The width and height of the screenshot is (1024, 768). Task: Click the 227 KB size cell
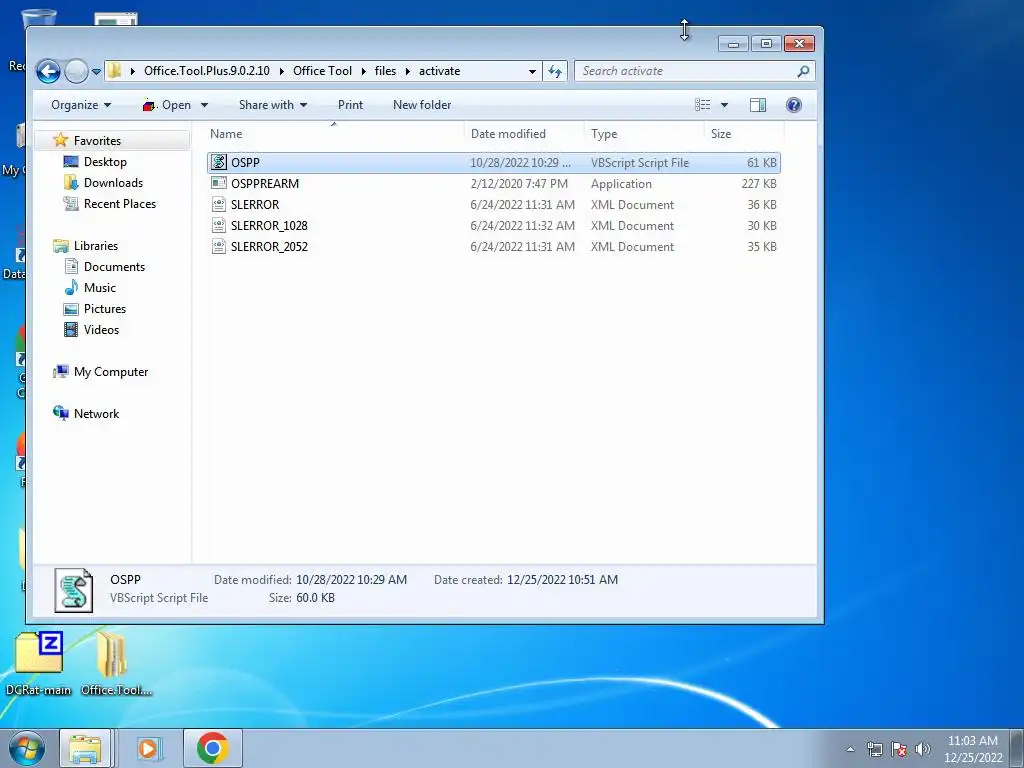[x=759, y=184]
